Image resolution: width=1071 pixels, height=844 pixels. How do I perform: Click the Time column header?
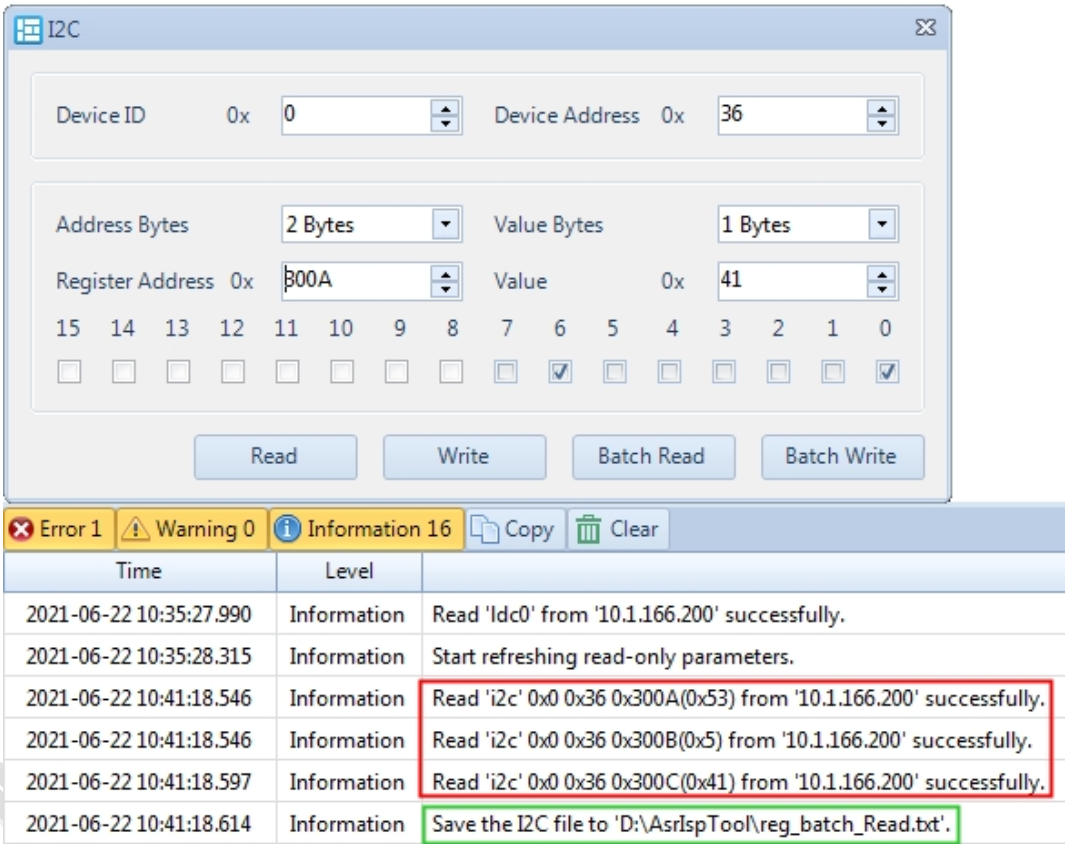point(139,571)
